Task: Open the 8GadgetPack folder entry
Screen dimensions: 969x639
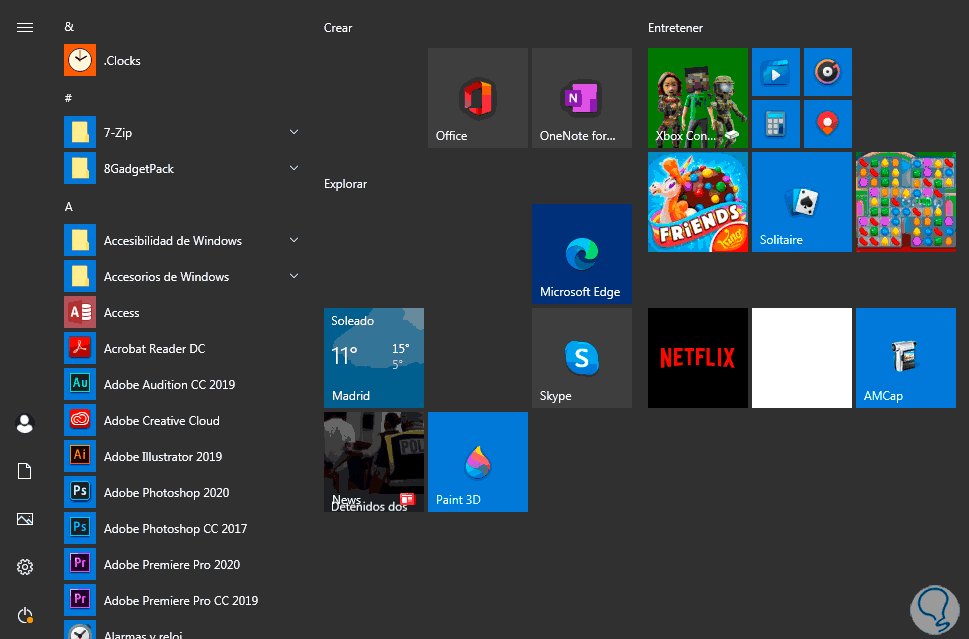Action: click(182, 168)
